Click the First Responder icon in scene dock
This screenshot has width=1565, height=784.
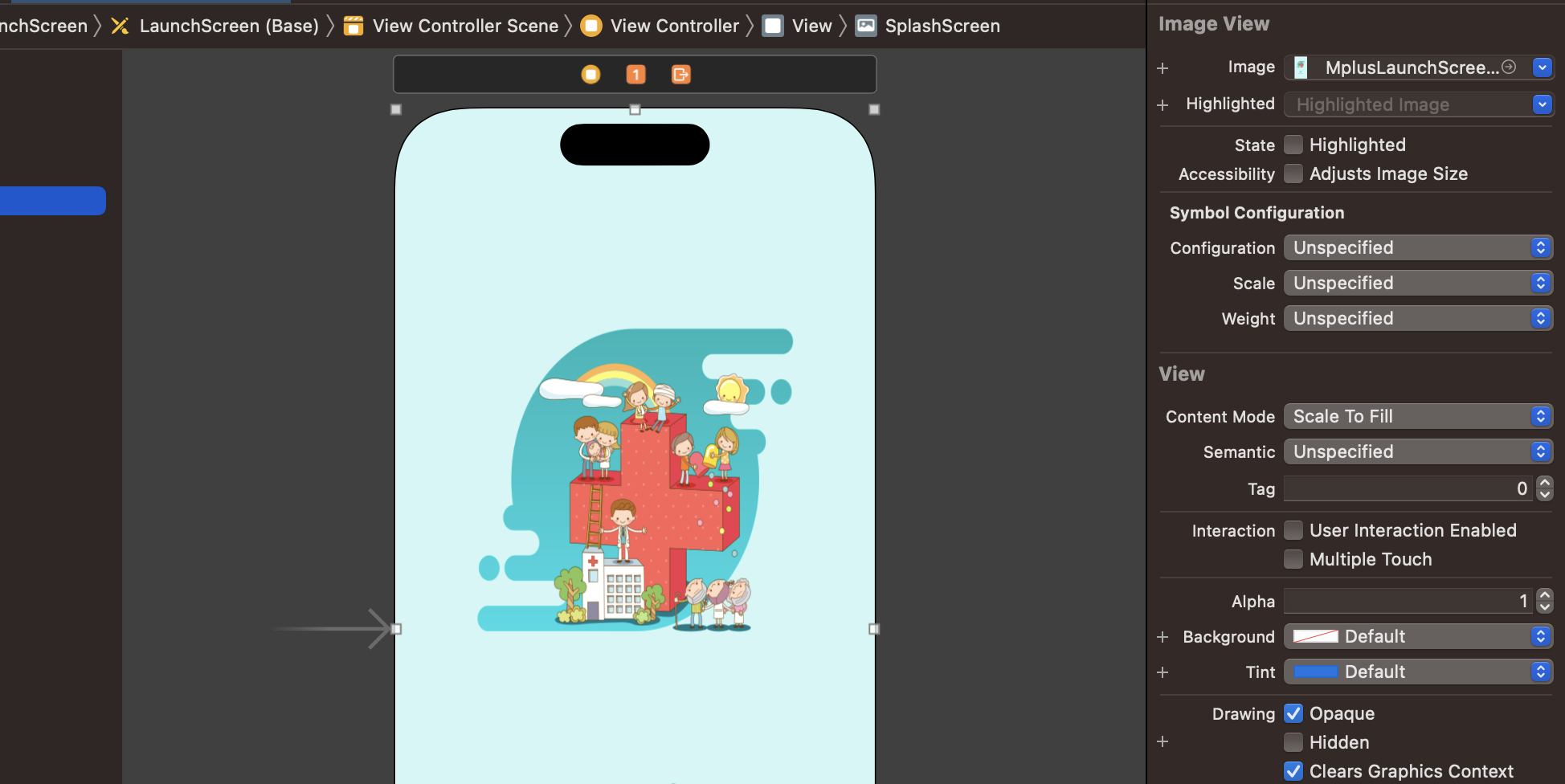pyautogui.click(x=635, y=75)
